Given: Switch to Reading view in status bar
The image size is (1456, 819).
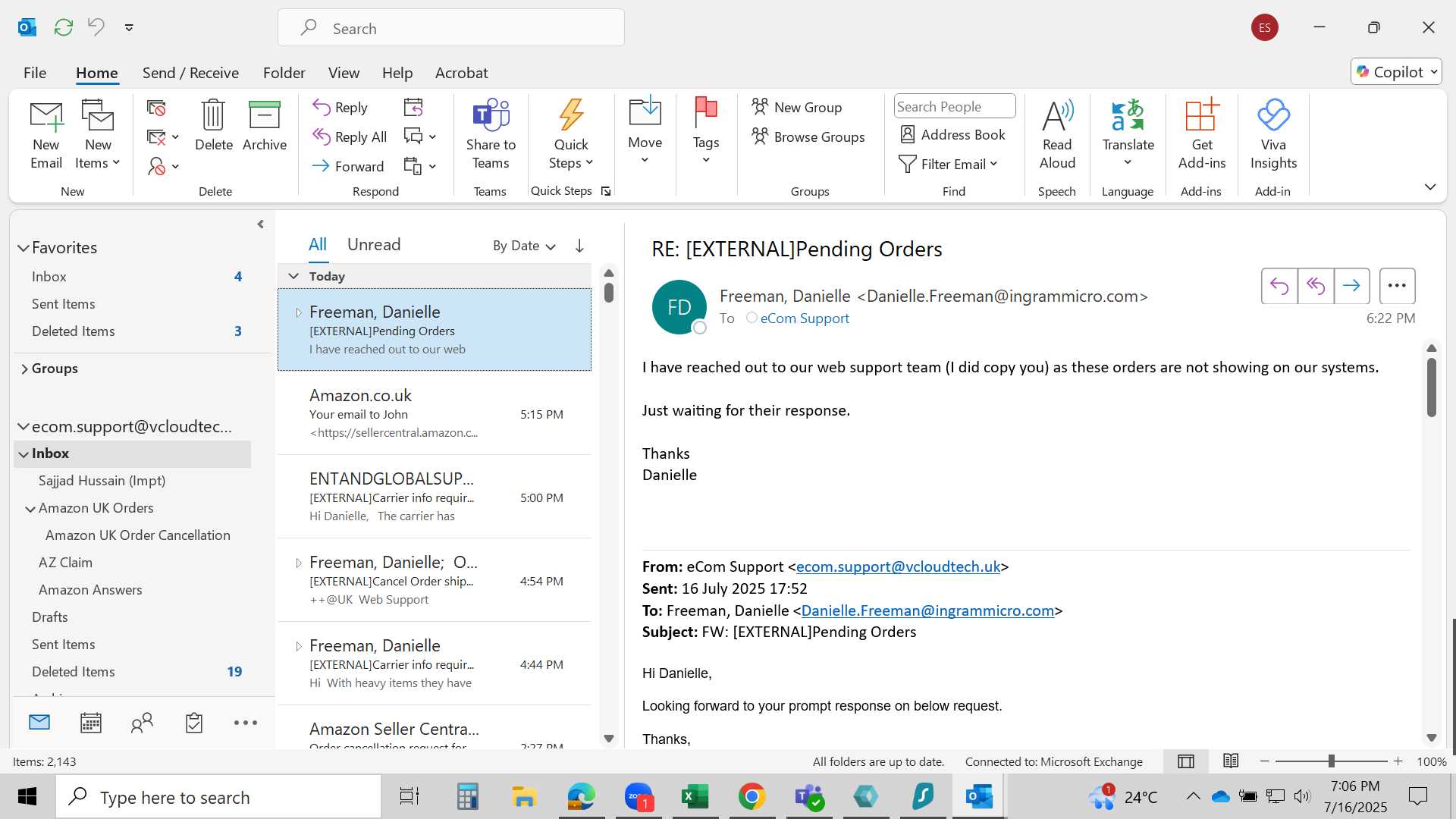Looking at the screenshot, I should point(1231,761).
